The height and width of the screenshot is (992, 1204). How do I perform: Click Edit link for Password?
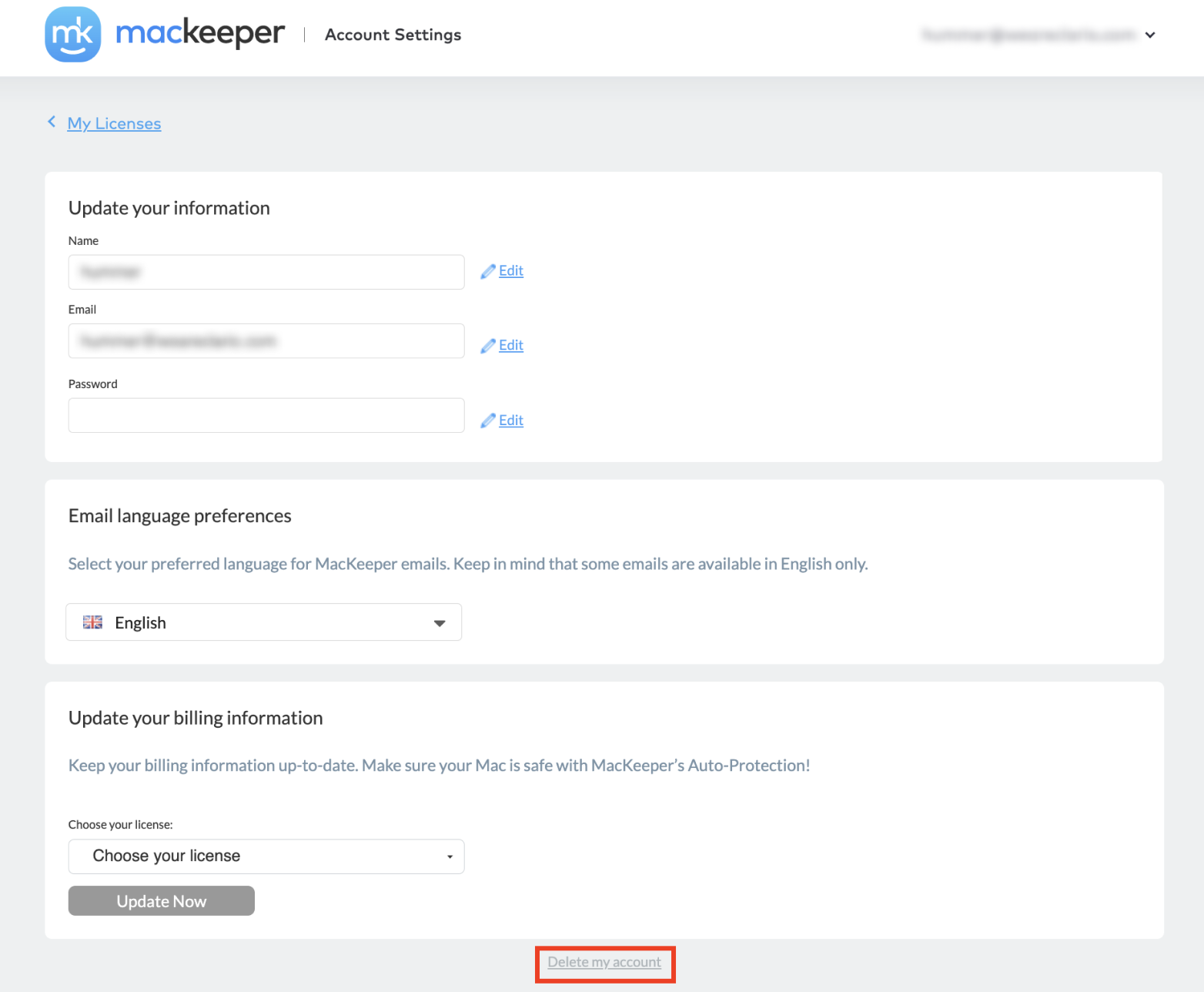511,421
